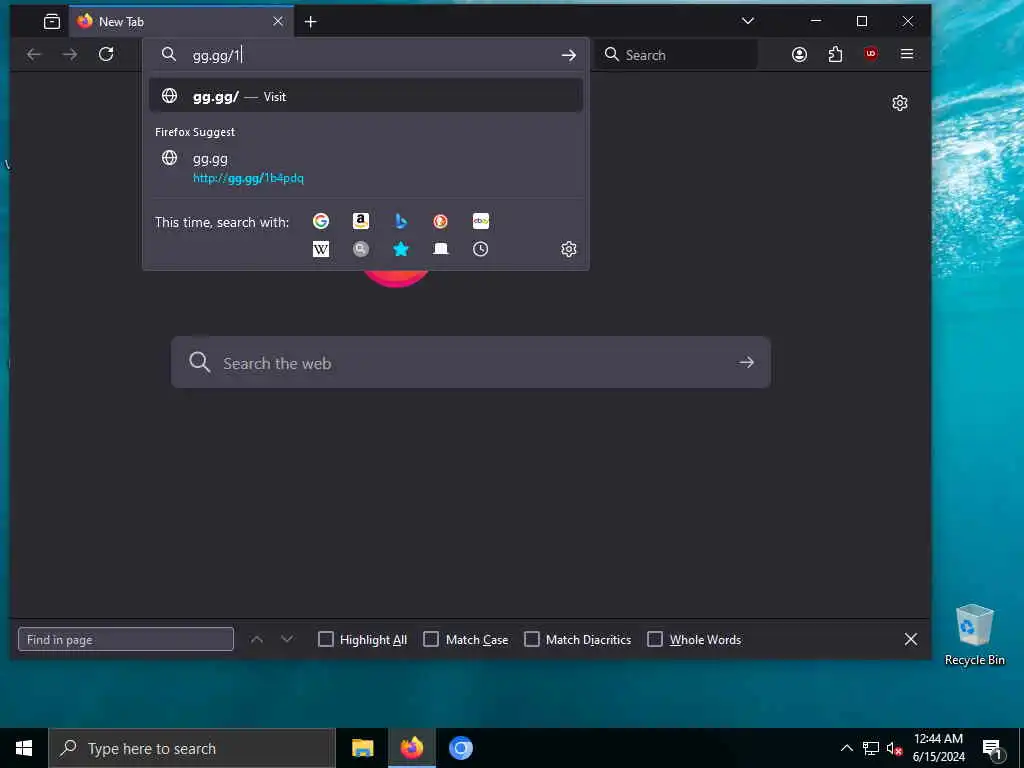Open the blue circle browser taskbar icon
The height and width of the screenshot is (768, 1024).
click(x=460, y=748)
